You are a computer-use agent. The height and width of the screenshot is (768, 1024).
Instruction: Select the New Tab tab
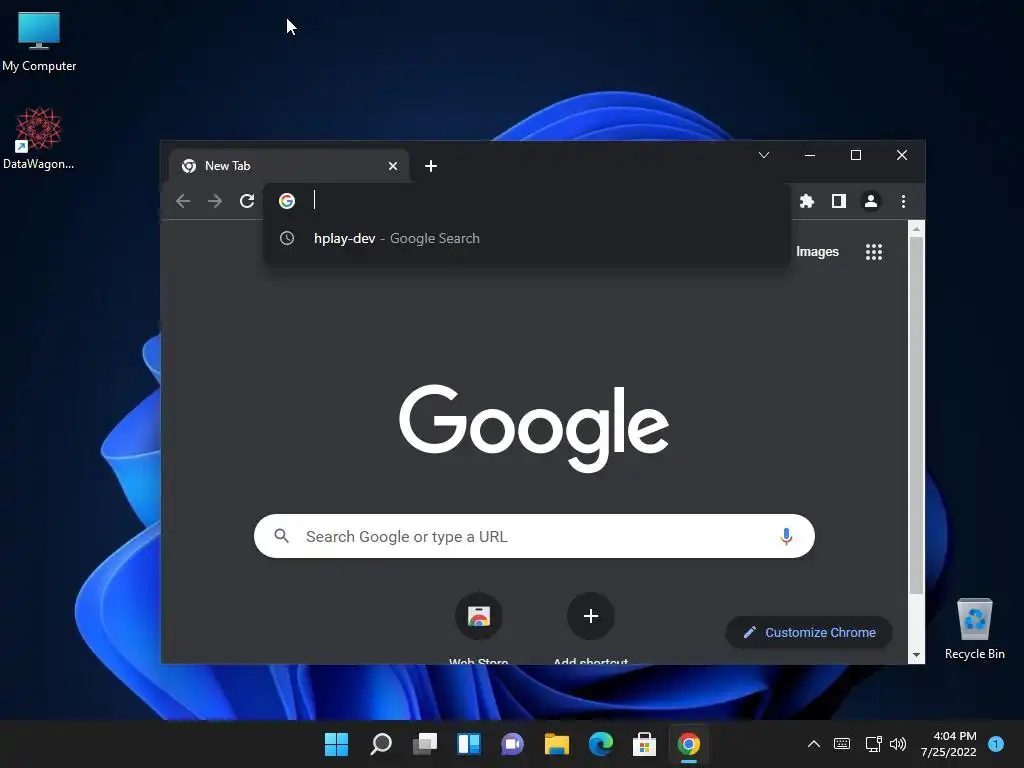point(289,166)
